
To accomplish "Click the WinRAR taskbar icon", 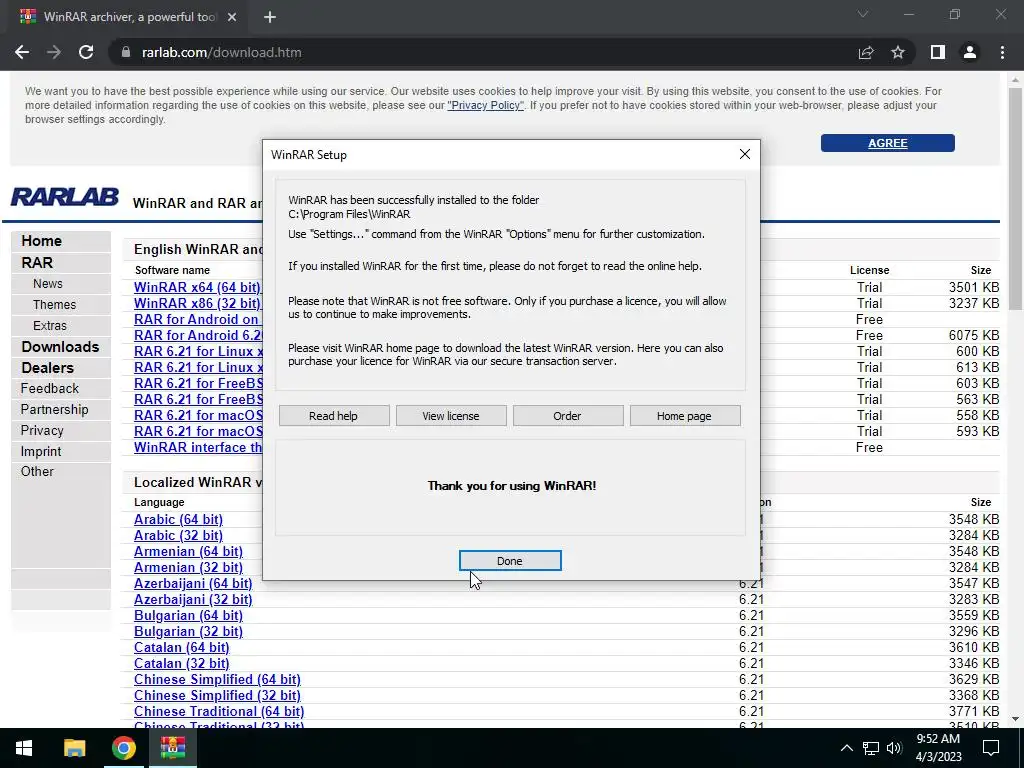I will point(173,748).
